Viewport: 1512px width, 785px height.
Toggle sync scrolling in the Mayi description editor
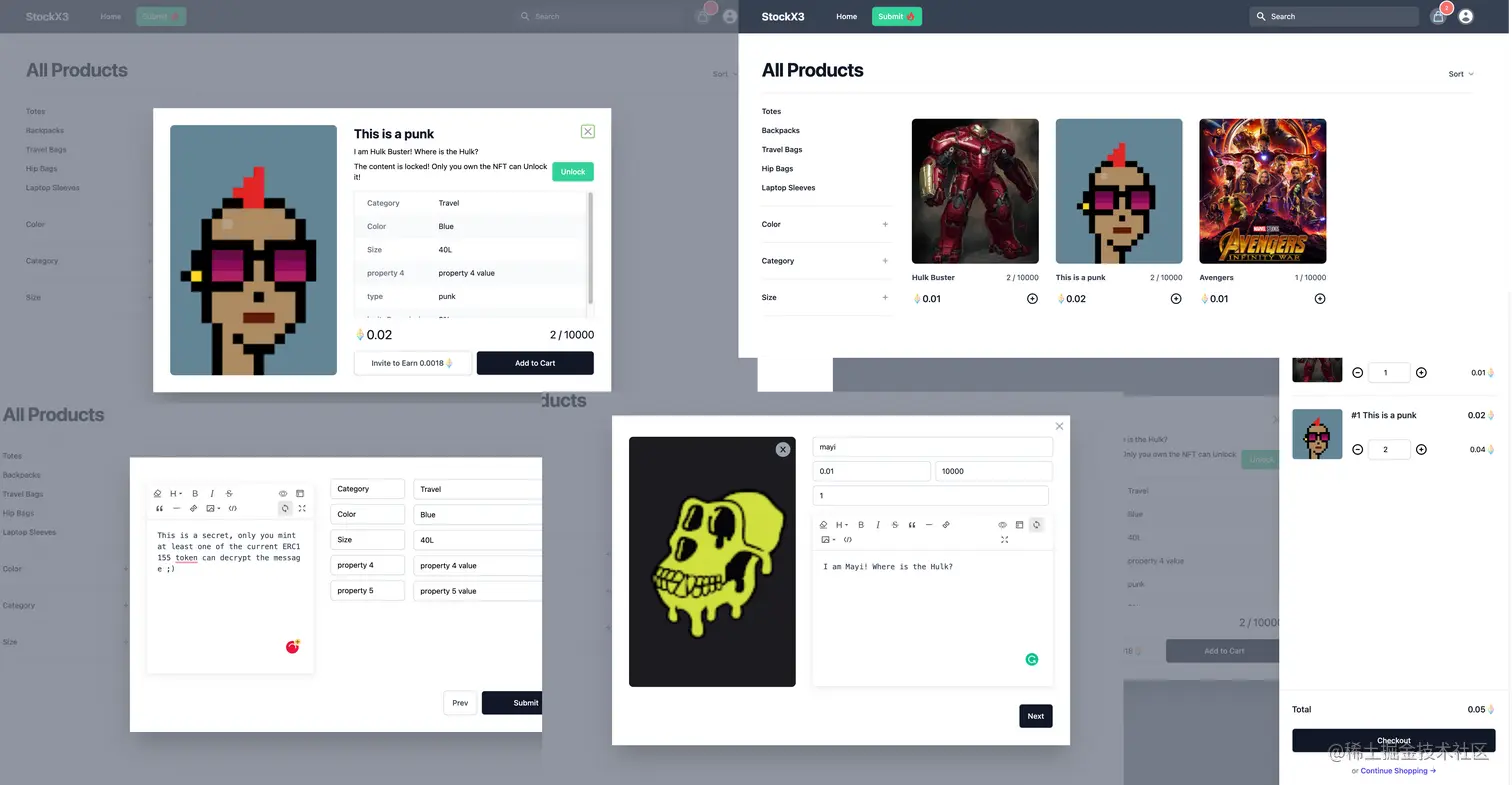pos(1036,525)
